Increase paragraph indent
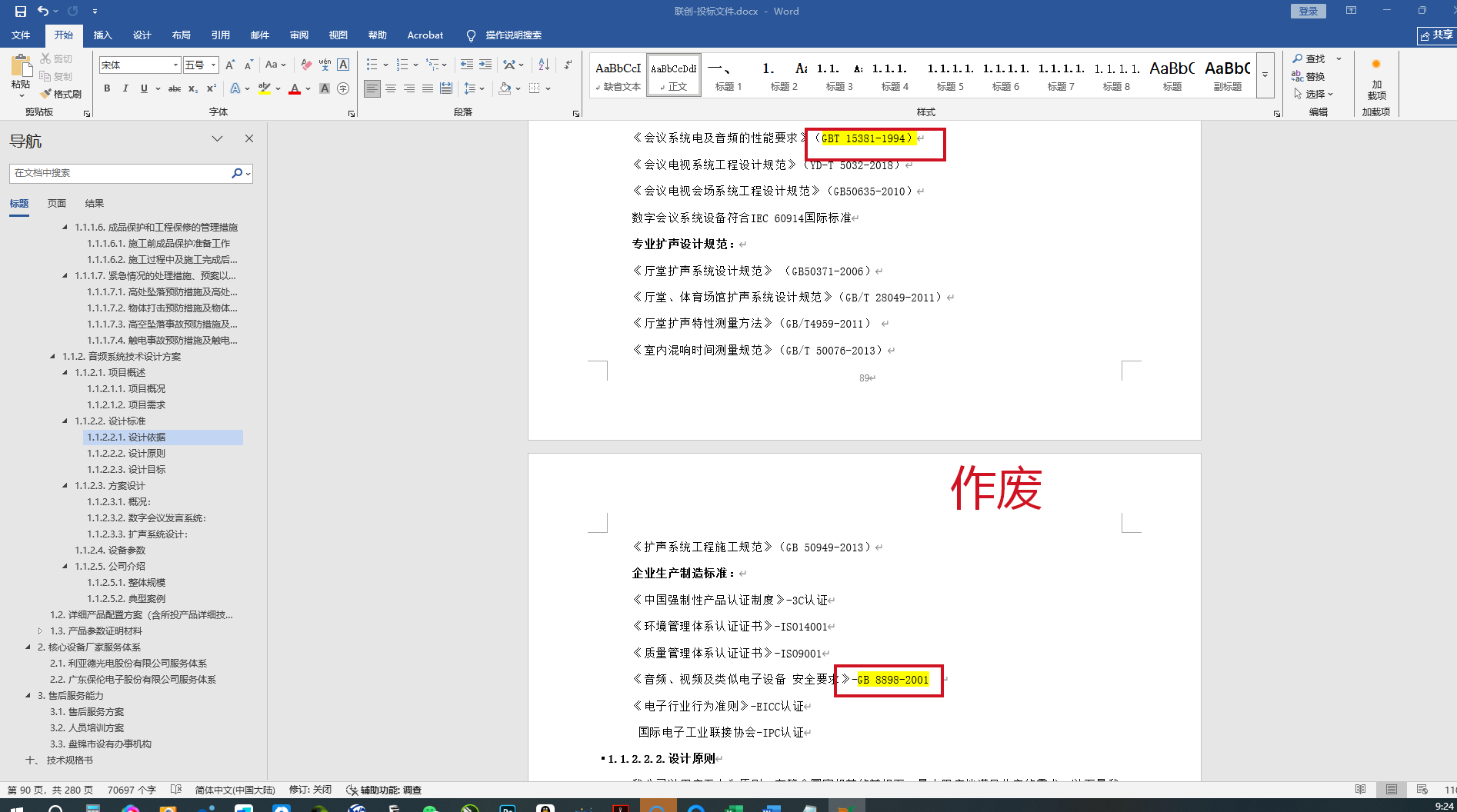1457x812 pixels. coord(485,65)
